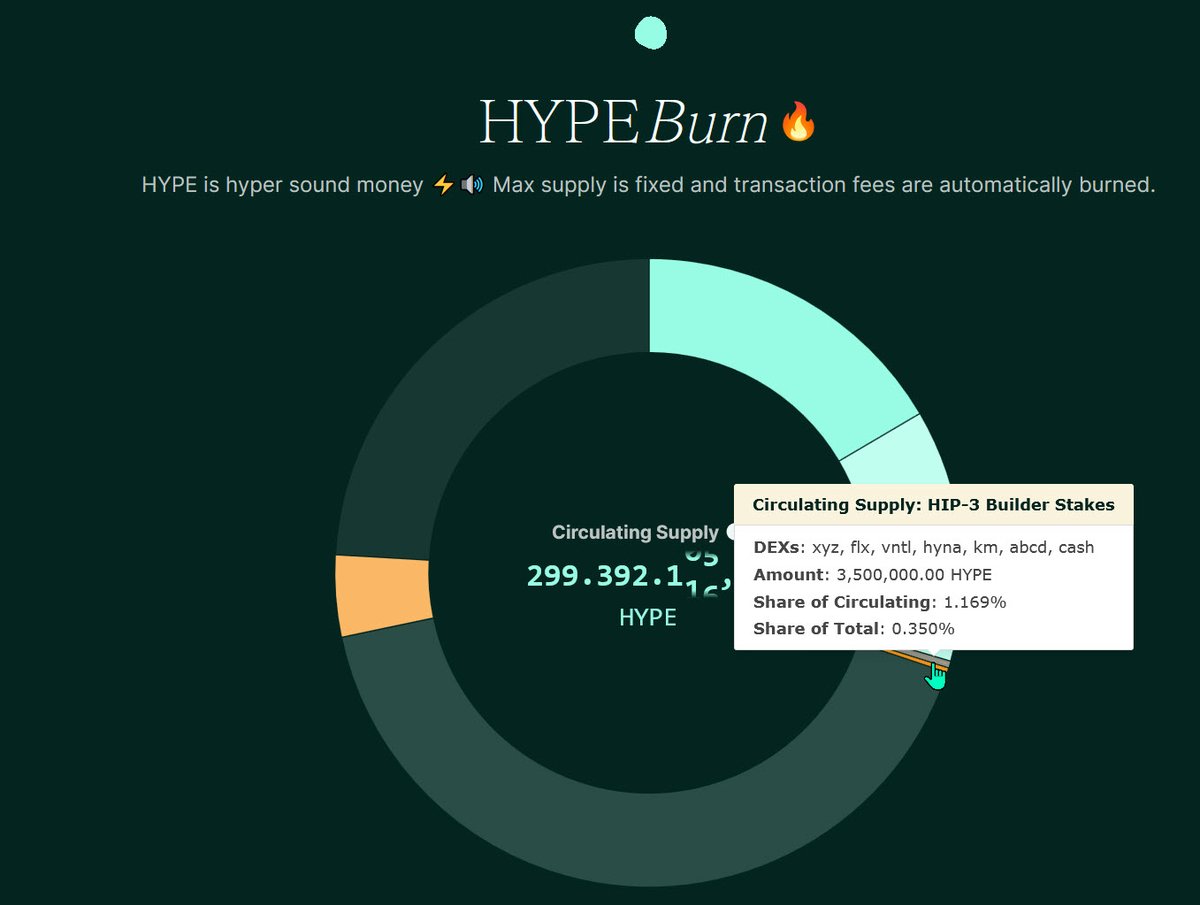
Task: Click the flame emoji beside HYPE Burn
Action: click(x=798, y=122)
